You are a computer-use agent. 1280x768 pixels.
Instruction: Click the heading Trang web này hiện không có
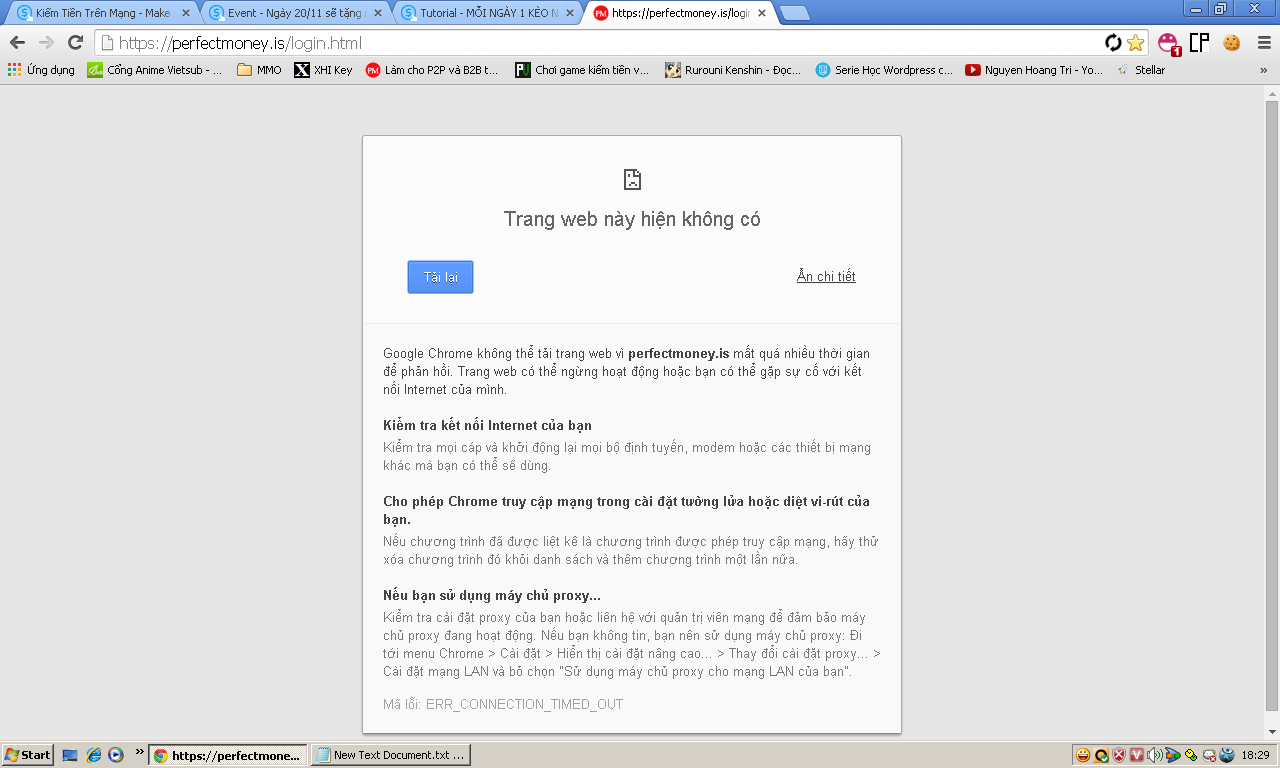pyautogui.click(x=632, y=219)
